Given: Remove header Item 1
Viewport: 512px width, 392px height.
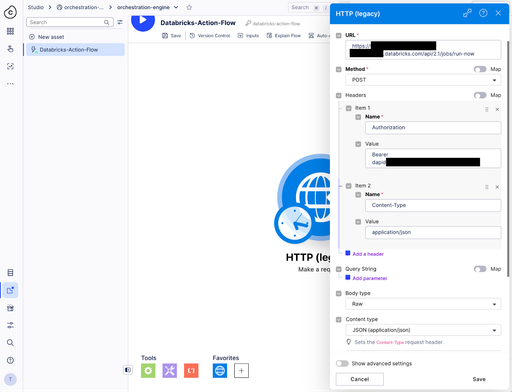Looking at the screenshot, I should click(x=497, y=109).
